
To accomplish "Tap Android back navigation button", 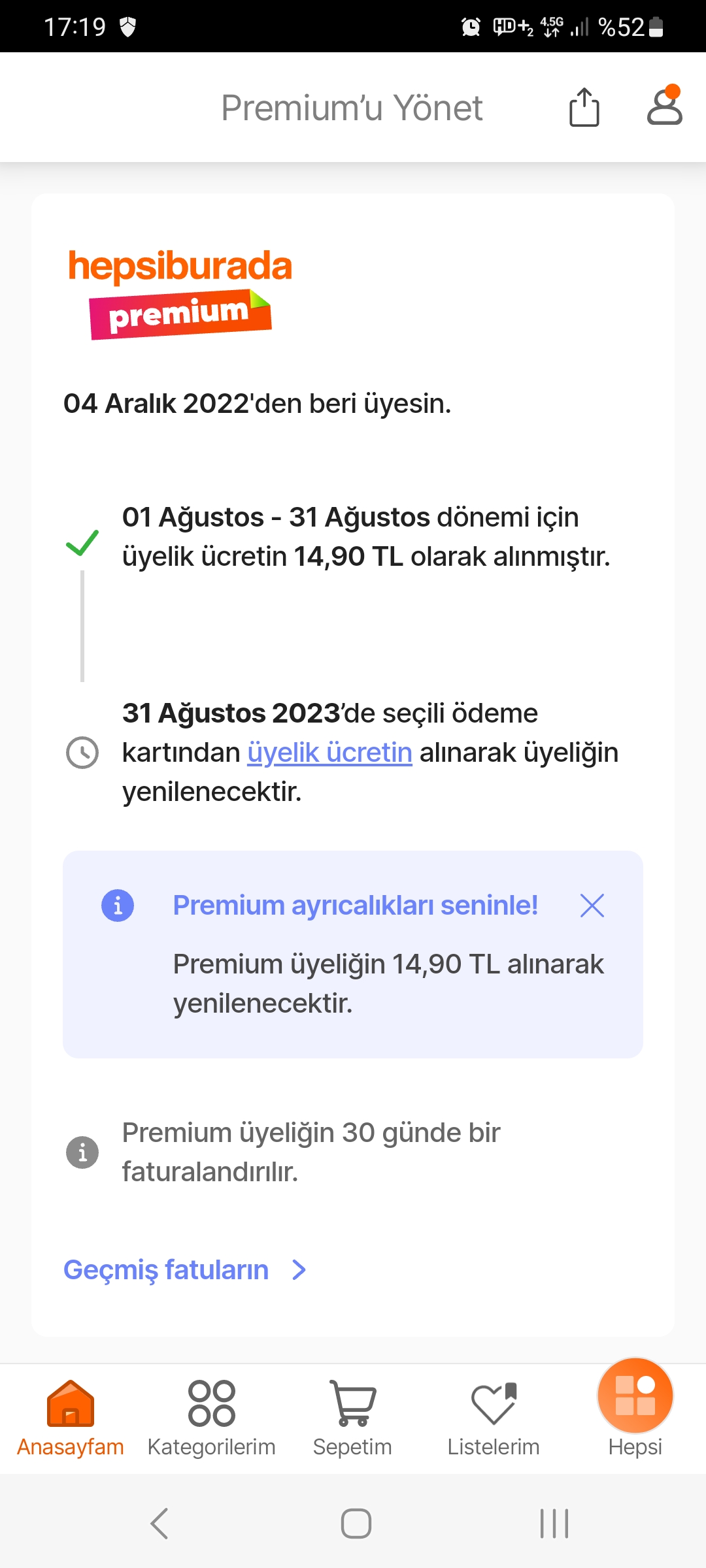I will [160, 1524].
